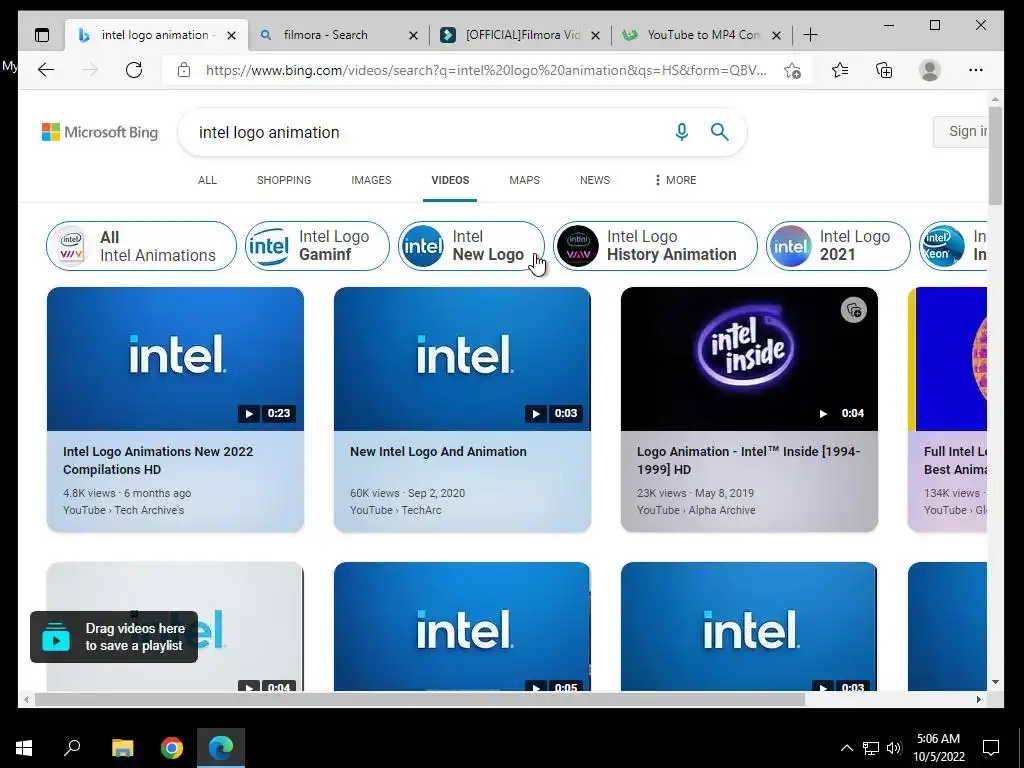
Task: Open the volume speaker tray icon
Action: pyautogui.click(x=894, y=748)
